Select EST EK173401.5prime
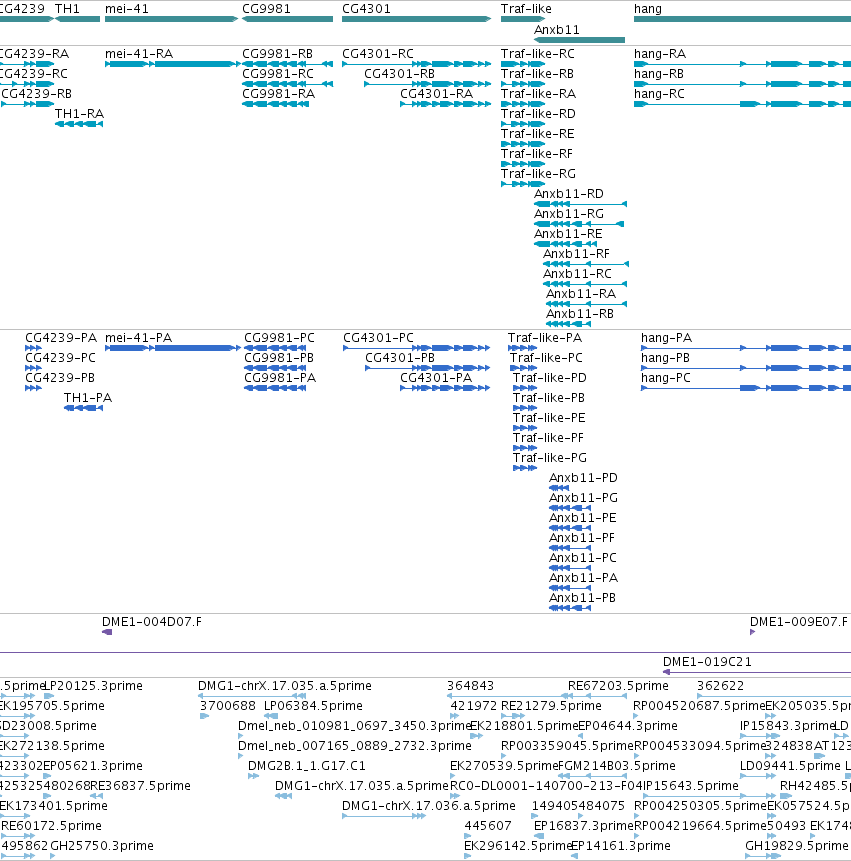 (x=53, y=806)
